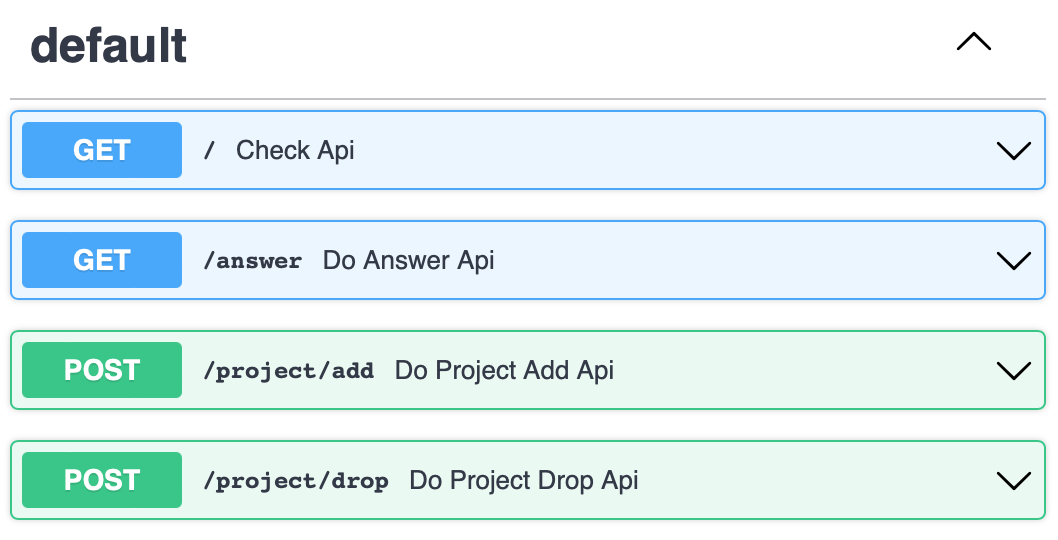Screen dimensions: 1058x540
Task: Click the Do Project Add Api description
Action: 504,370
